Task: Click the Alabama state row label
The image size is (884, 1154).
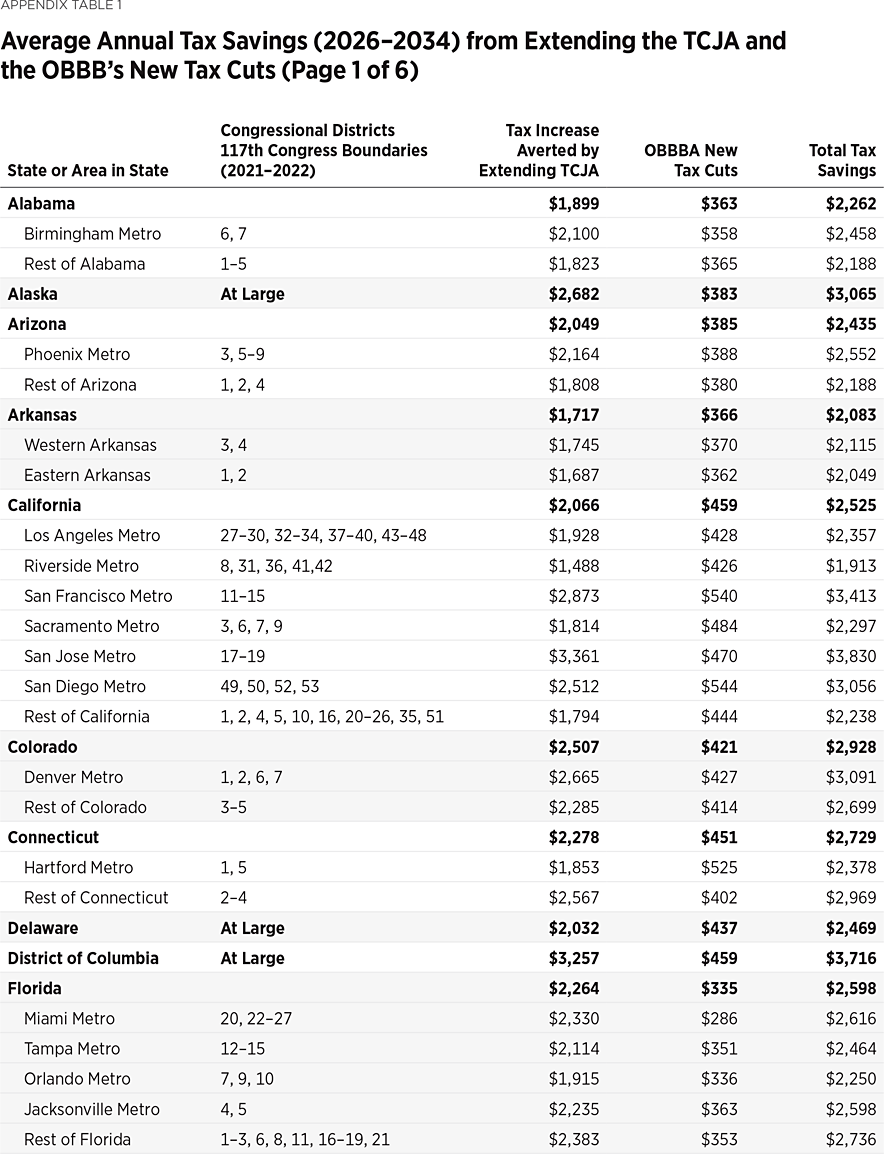Action: pyautogui.click(x=41, y=204)
